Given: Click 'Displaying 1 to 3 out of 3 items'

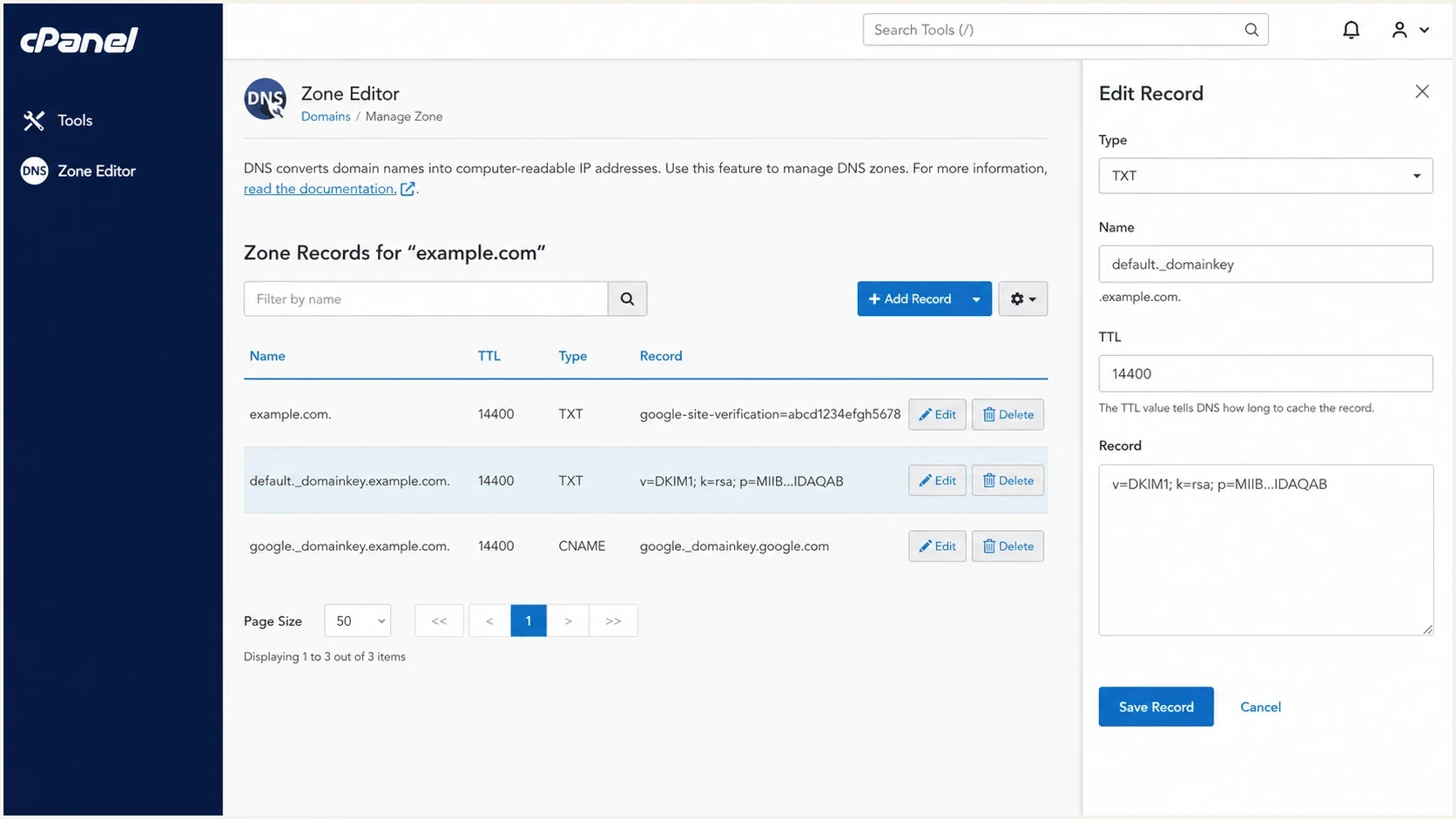Looking at the screenshot, I should (x=325, y=657).
